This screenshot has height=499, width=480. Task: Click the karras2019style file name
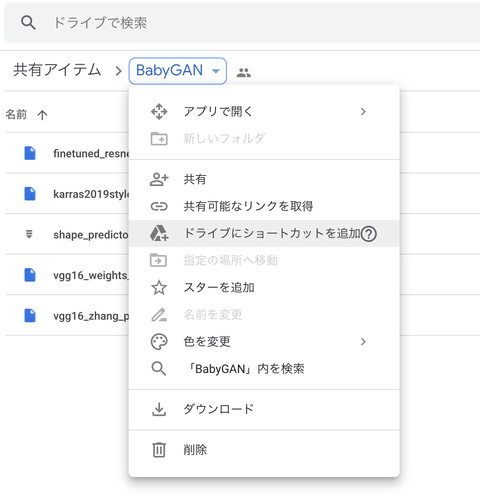pyautogui.click(x=91, y=194)
